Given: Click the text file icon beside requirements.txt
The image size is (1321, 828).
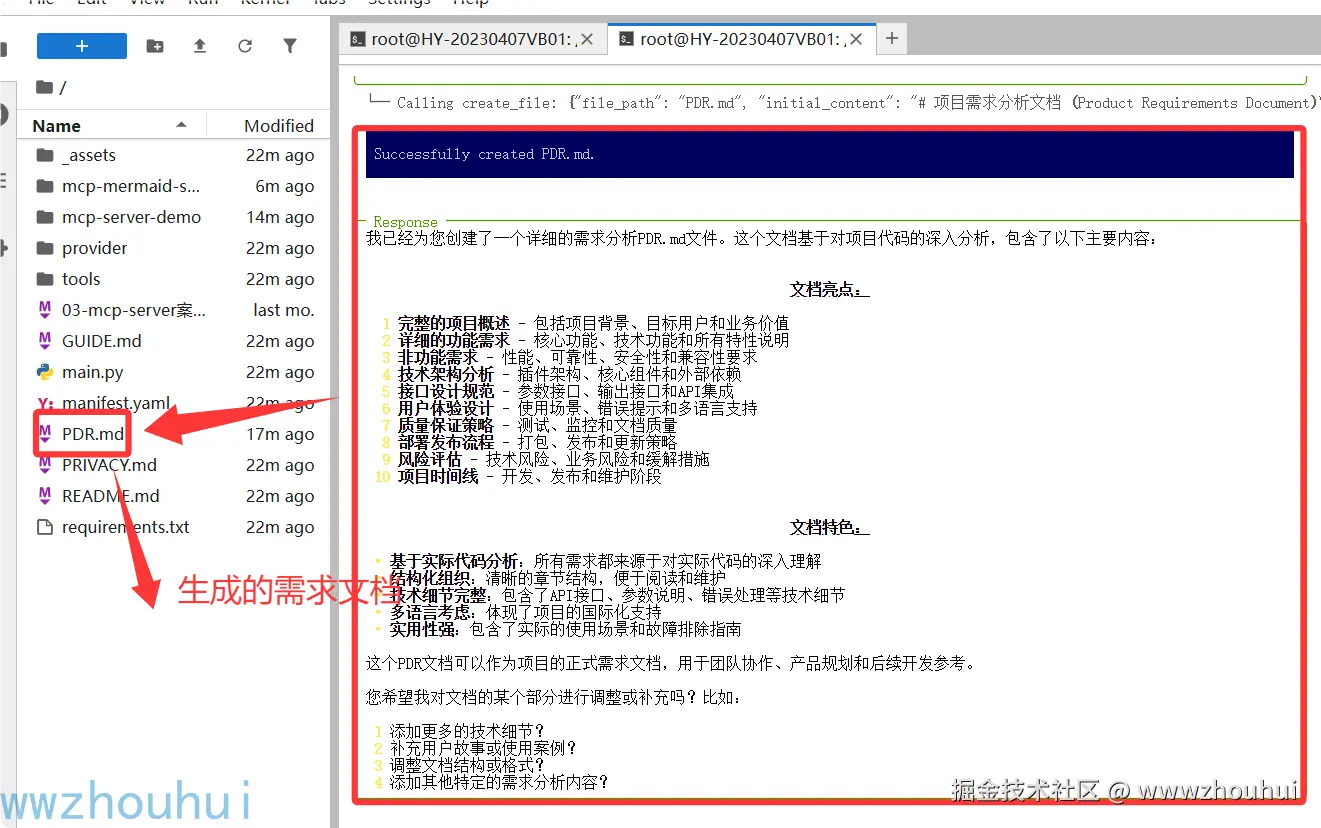Looking at the screenshot, I should 44,527.
